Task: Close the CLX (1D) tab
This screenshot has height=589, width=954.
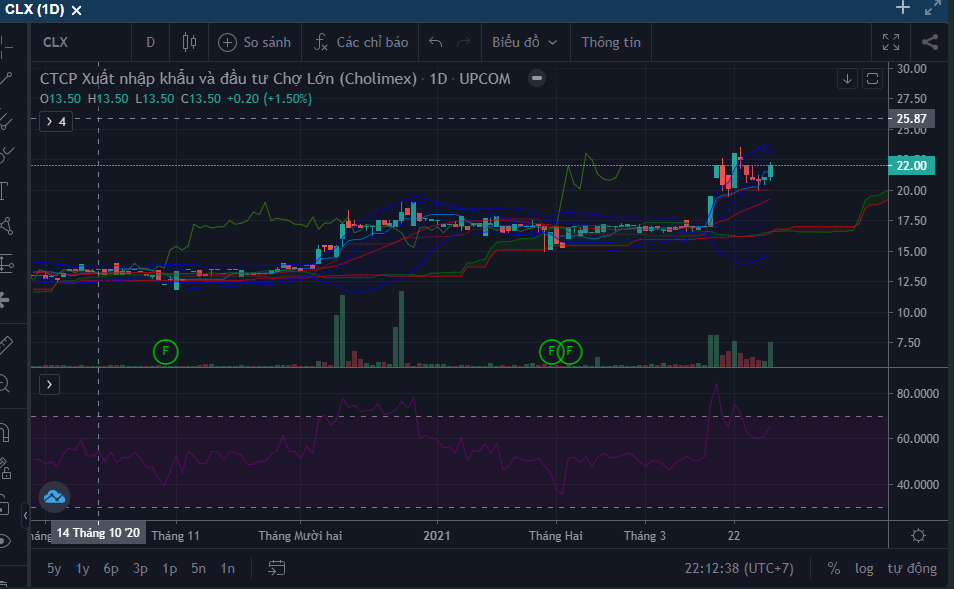Action: 77,9
